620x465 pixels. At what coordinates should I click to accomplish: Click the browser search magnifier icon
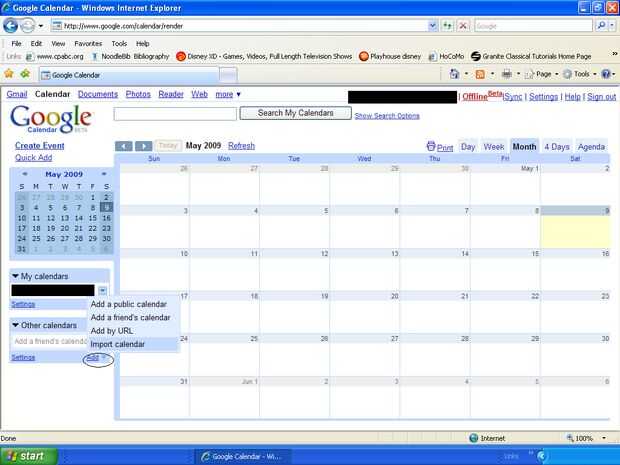point(601,26)
